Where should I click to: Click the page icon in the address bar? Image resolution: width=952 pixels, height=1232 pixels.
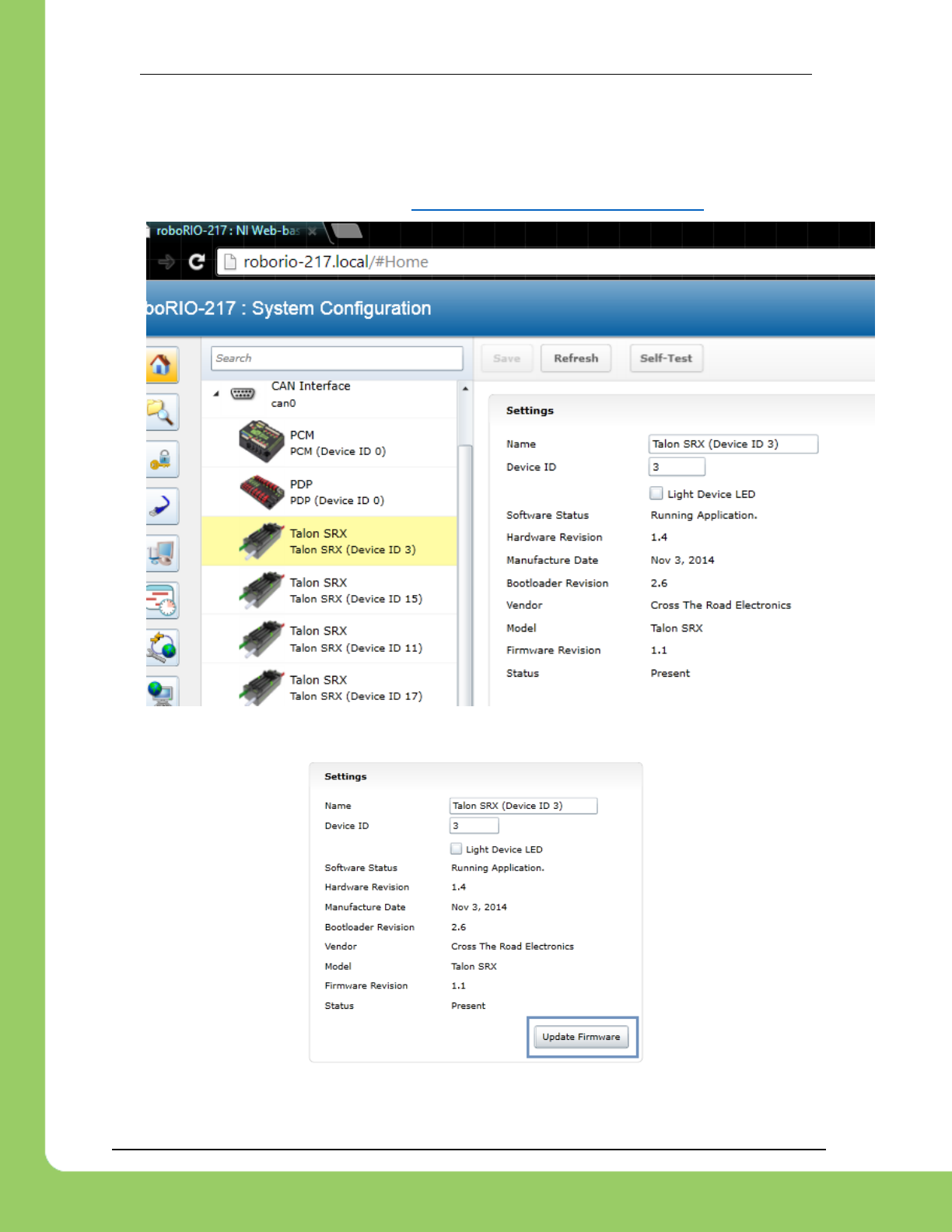[x=229, y=262]
